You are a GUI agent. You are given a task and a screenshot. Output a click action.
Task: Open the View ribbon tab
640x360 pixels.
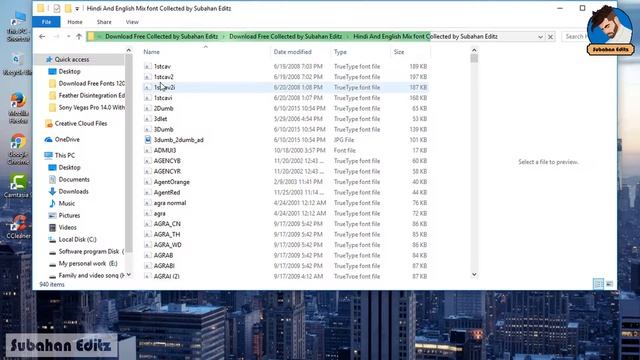tap(132, 22)
